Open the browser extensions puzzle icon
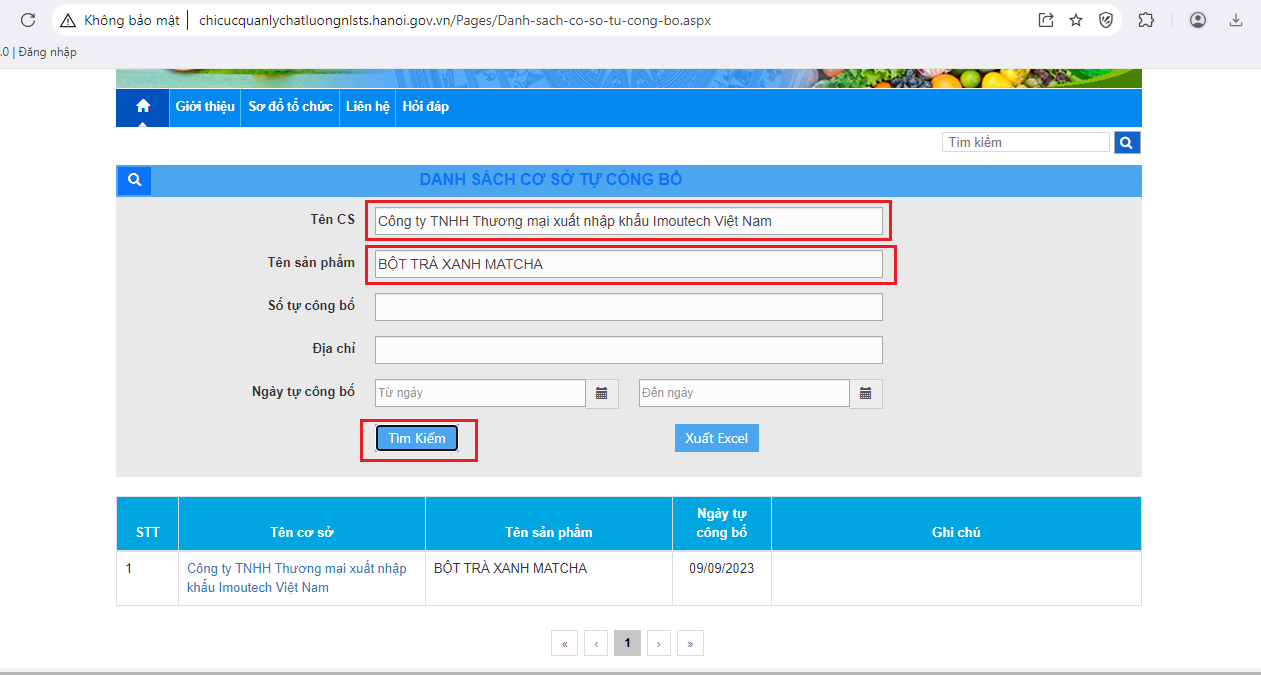The width and height of the screenshot is (1261, 675). point(1146,20)
